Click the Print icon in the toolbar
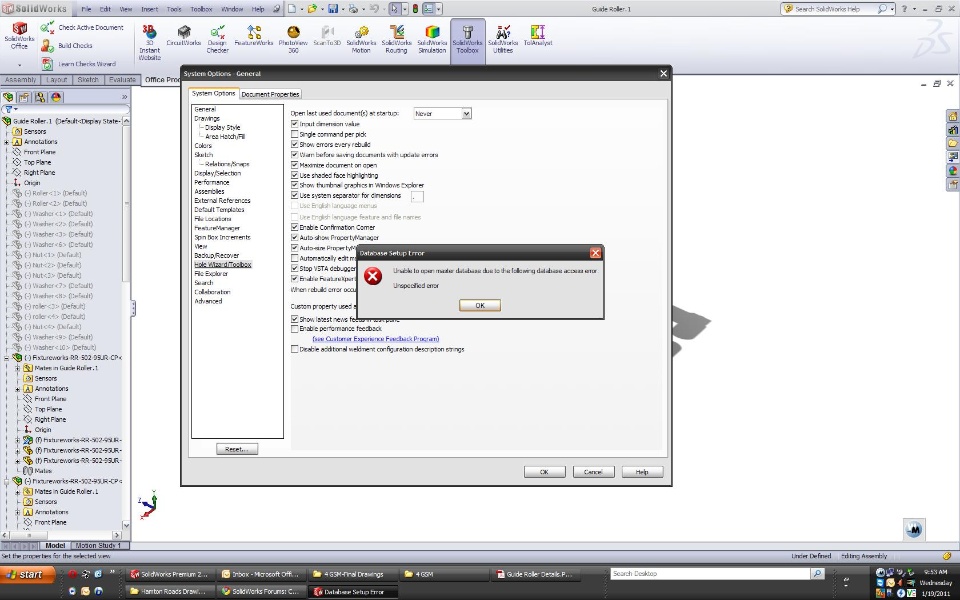 tap(353, 9)
